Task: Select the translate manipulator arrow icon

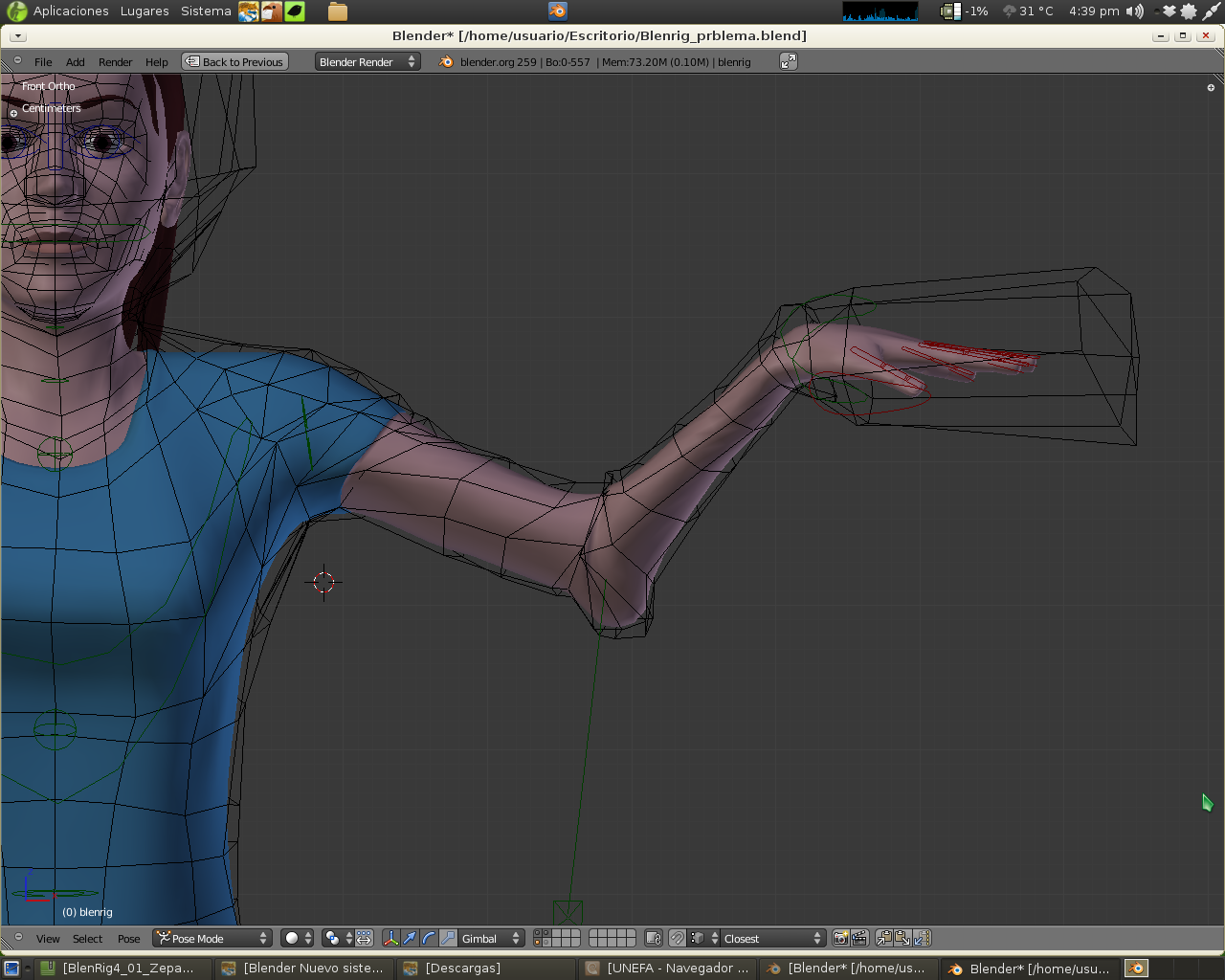Action: pyautogui.click(x=410, y=938)
